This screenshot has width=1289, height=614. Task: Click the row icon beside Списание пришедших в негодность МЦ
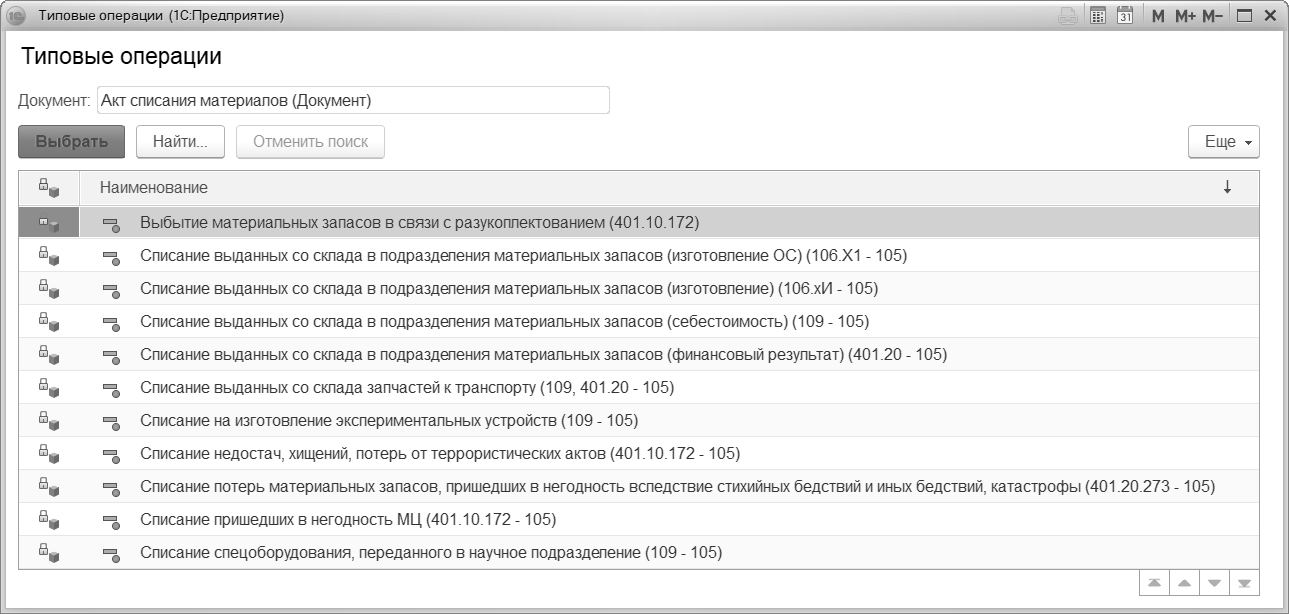point(110,520)
